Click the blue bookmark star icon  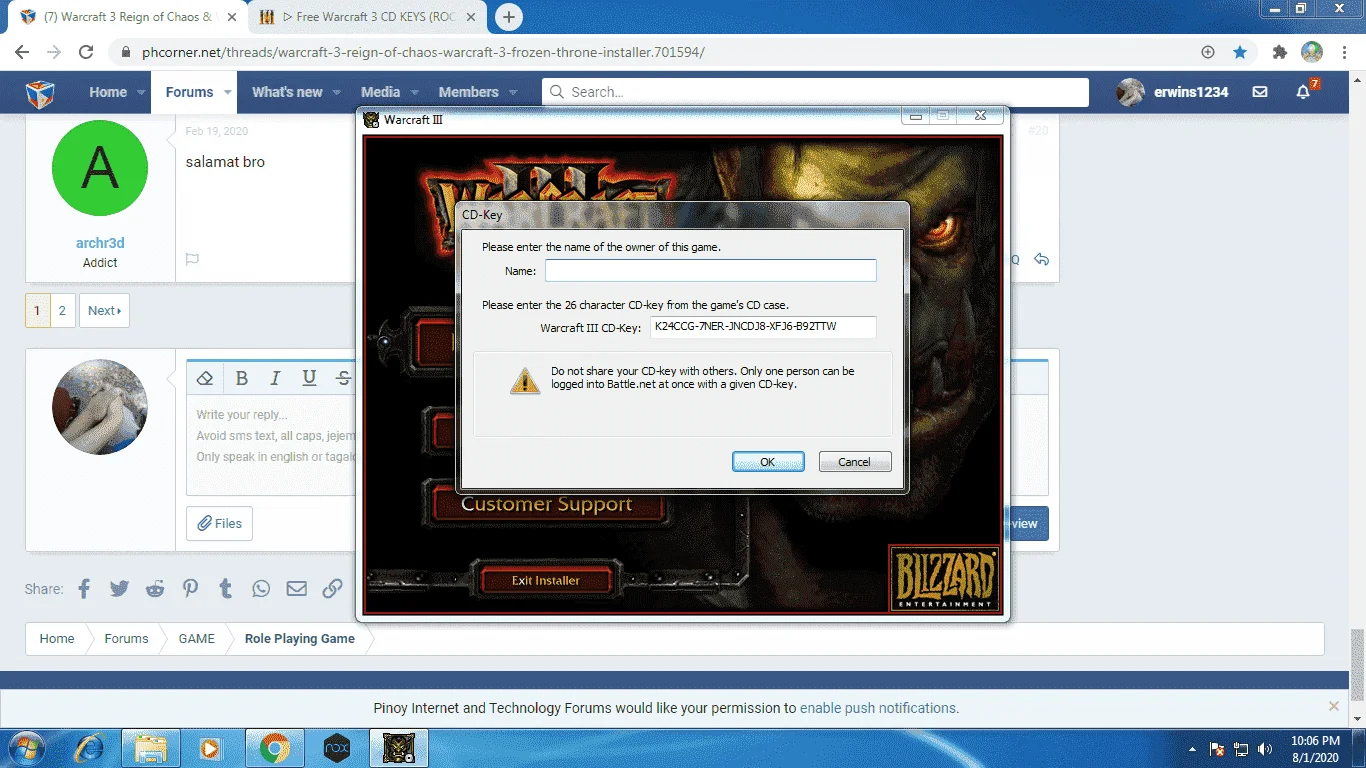[1240, 52]
